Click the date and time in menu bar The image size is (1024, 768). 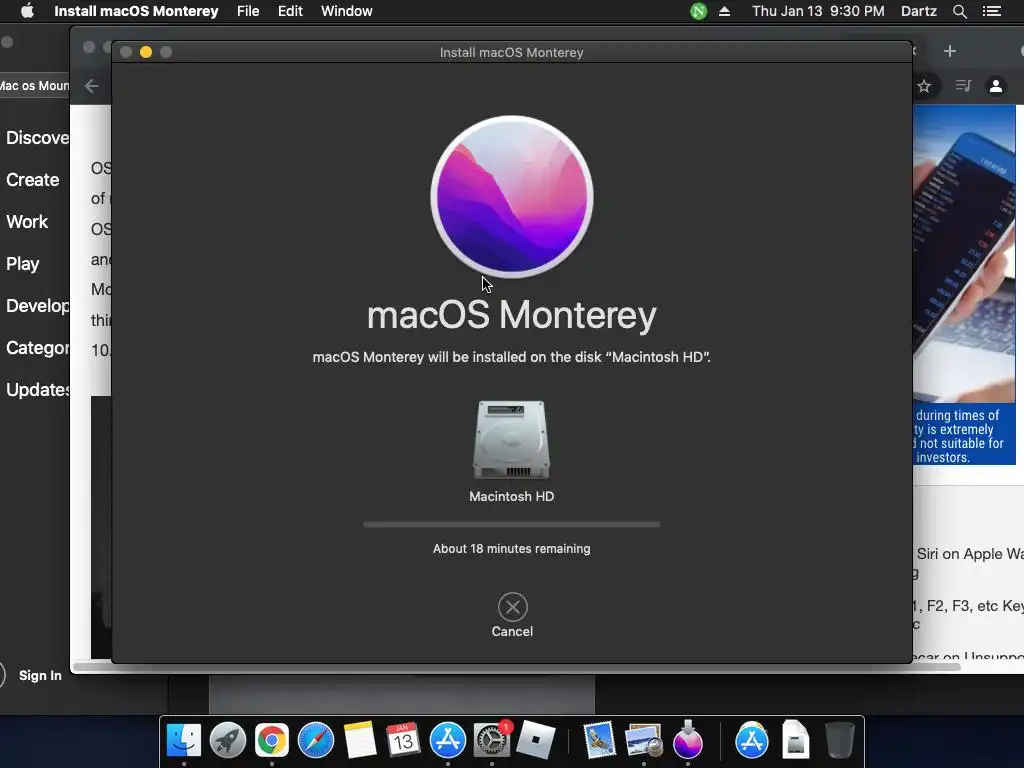(818, 11)
